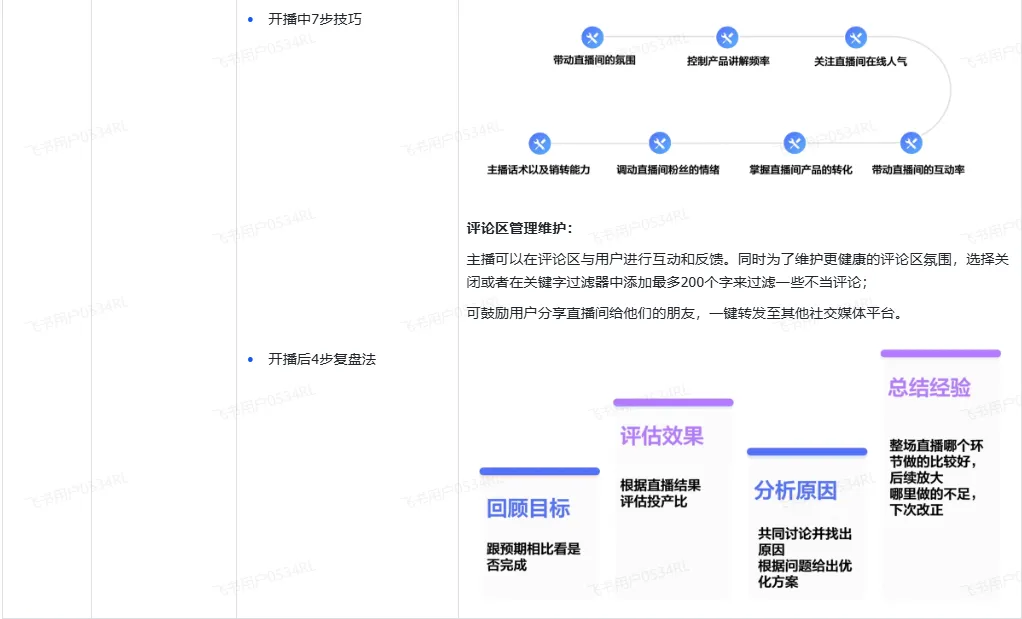Click the text 根据直播结果评估投产比

point(660,493)
